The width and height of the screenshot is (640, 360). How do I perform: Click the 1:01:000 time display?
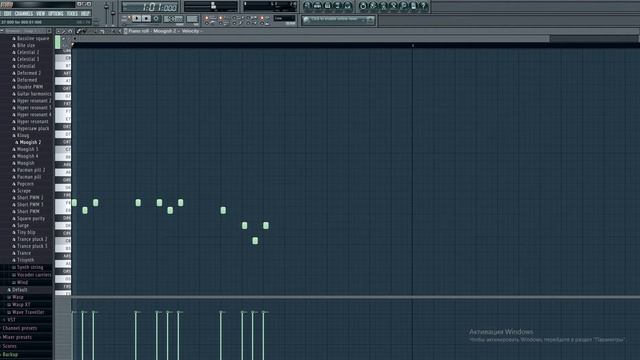coord(150,7)
